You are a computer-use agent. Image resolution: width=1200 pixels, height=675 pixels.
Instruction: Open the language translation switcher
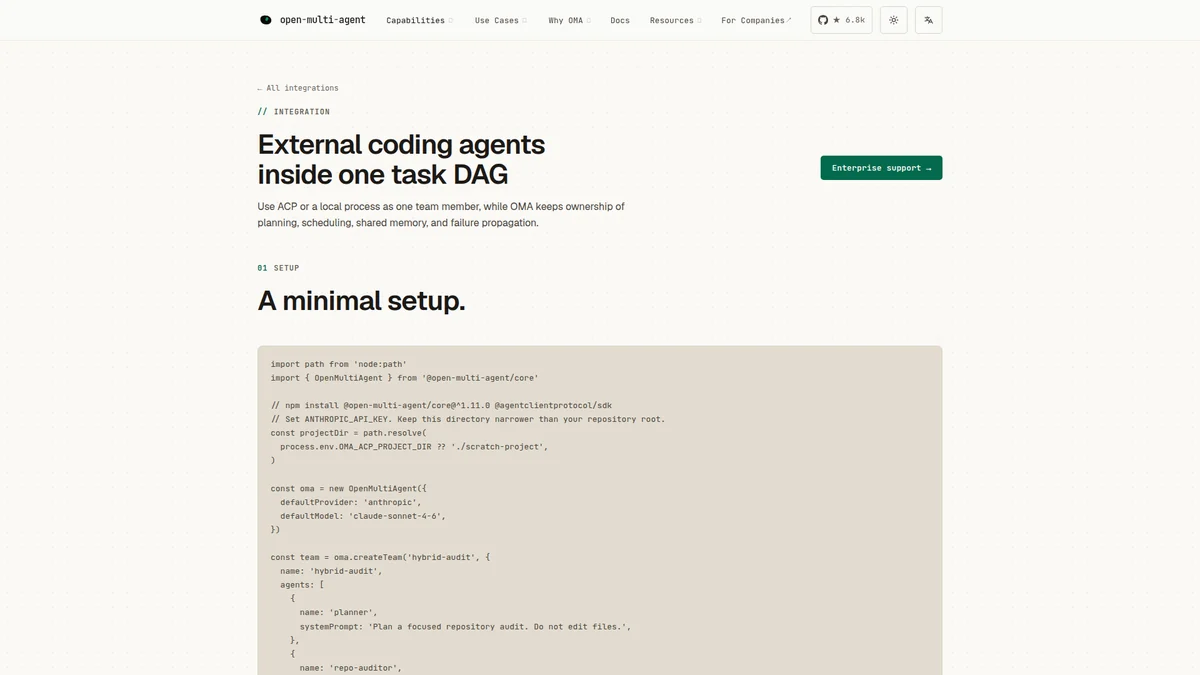click(928, 20)
